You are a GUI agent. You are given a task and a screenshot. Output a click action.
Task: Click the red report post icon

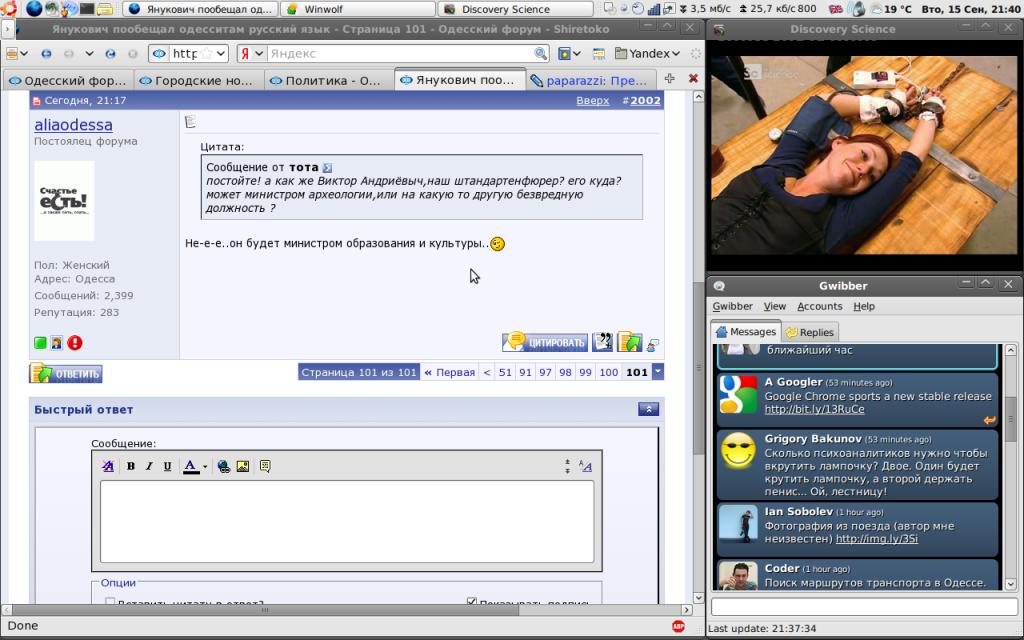[x=74, y=343]
